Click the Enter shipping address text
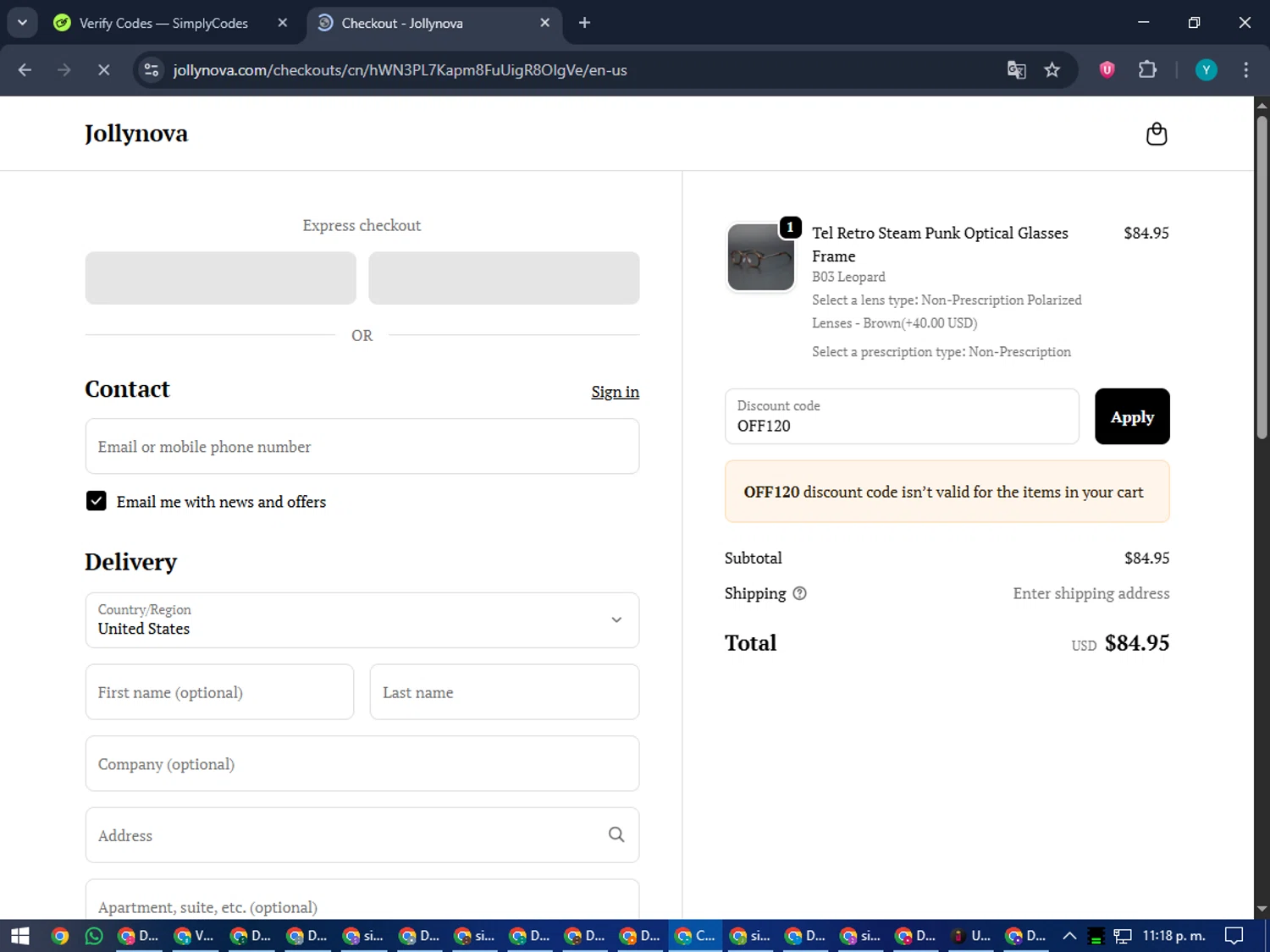Image resolution: width=1270 pixels, height=952 pixels. pos(1091,593)
